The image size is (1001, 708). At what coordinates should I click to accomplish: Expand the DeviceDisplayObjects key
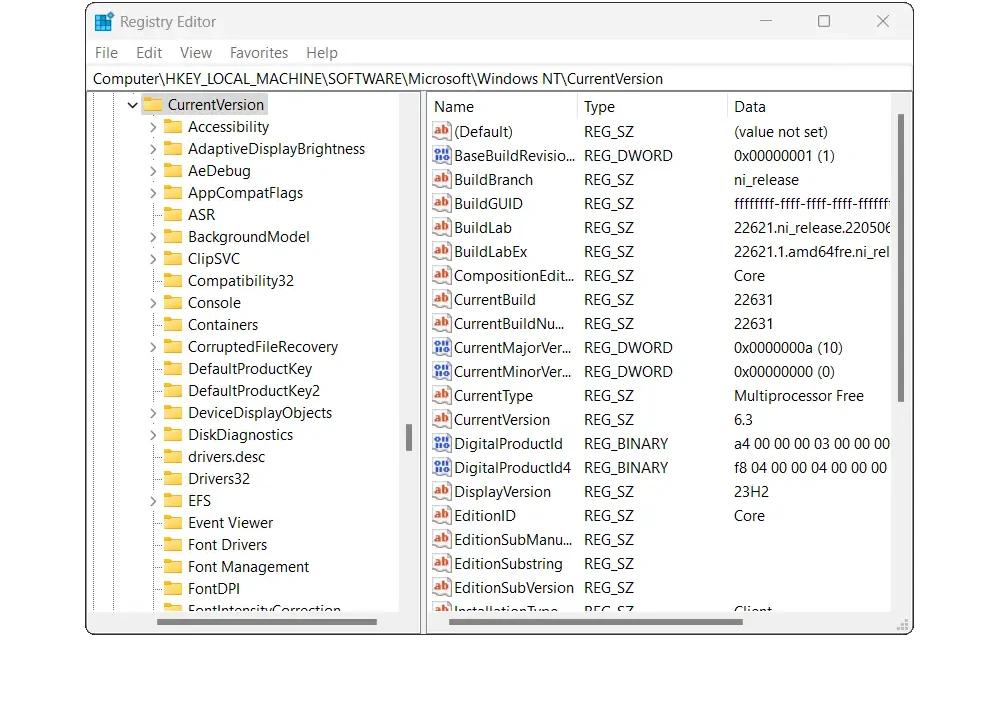[x=153, y=413]
